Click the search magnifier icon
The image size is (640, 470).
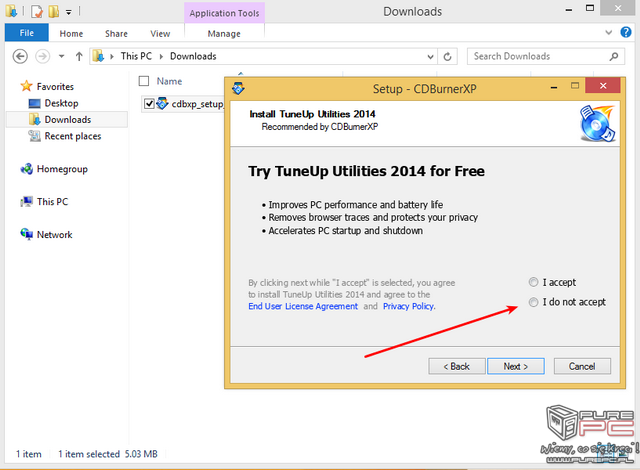coord(613,56)
